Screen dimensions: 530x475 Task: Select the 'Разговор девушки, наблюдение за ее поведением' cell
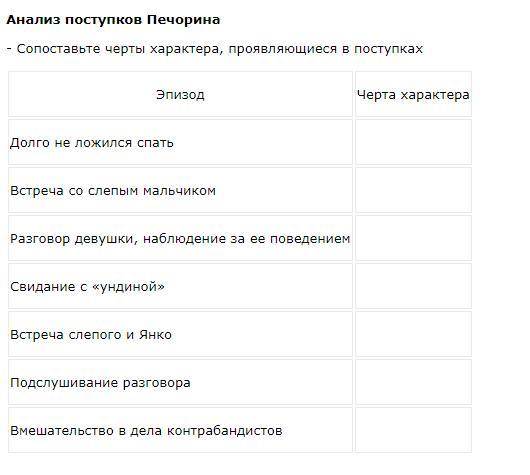[180, 238]
